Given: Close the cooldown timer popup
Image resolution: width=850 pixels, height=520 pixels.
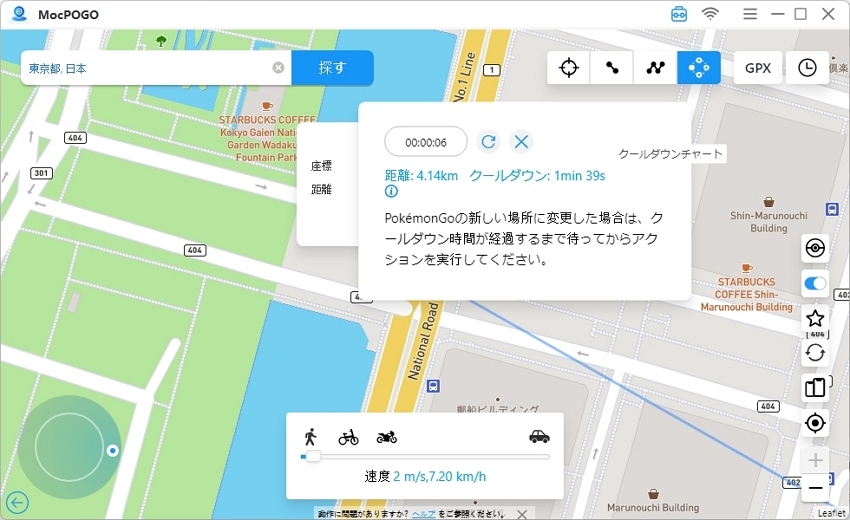Looking at the screenshot, I should click(521, 142).
